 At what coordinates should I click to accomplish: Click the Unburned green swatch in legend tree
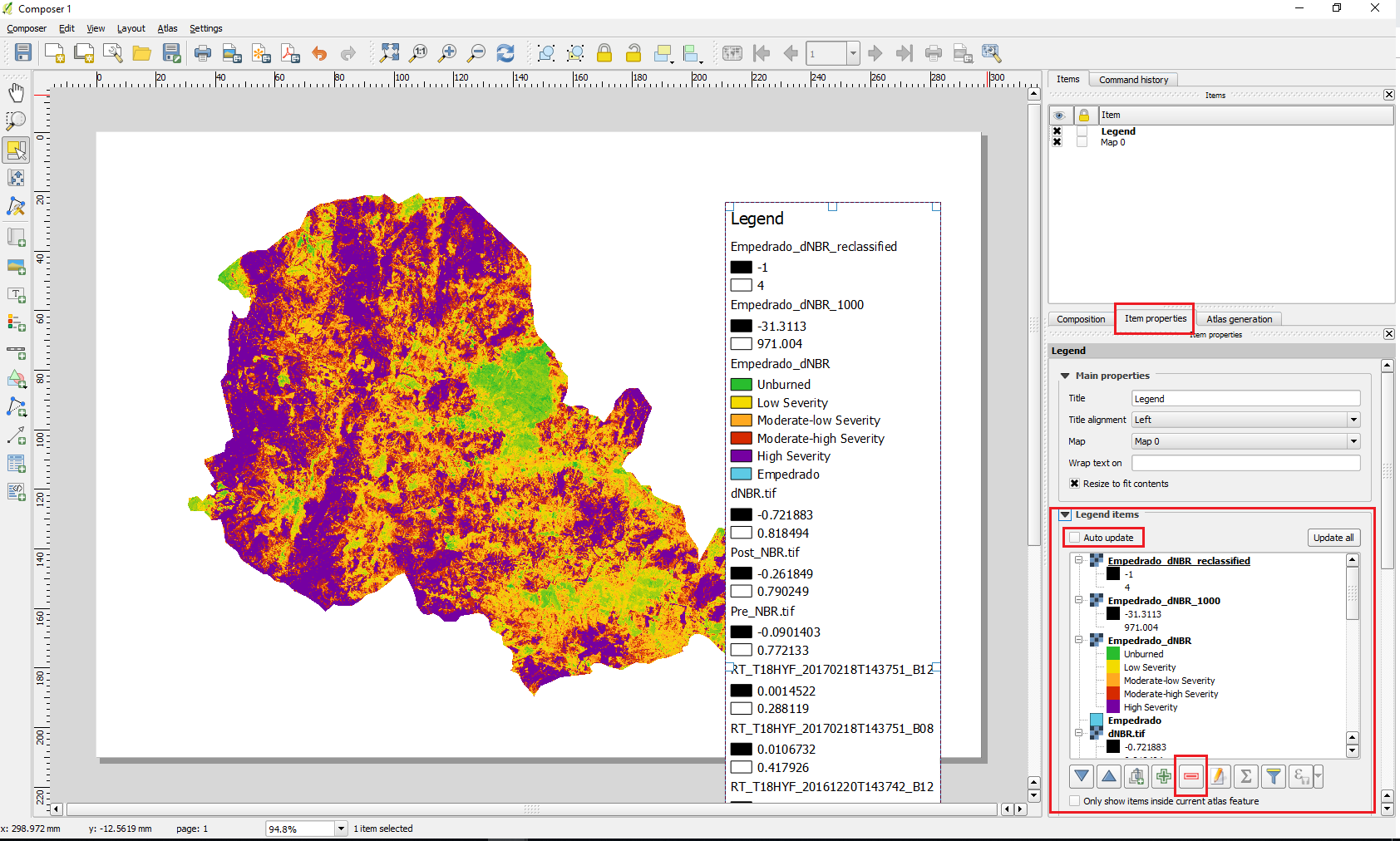point(1113,653)
